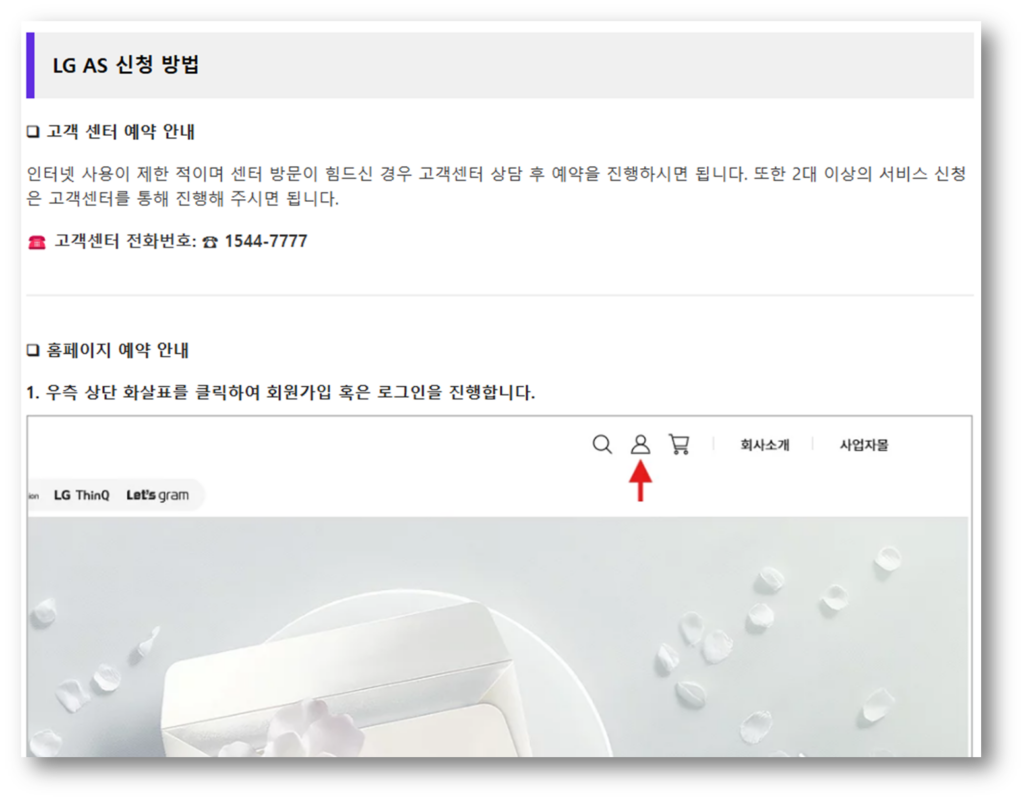Select the Let's gram tab
This screenshot has width=1024, height=800.
157,495
